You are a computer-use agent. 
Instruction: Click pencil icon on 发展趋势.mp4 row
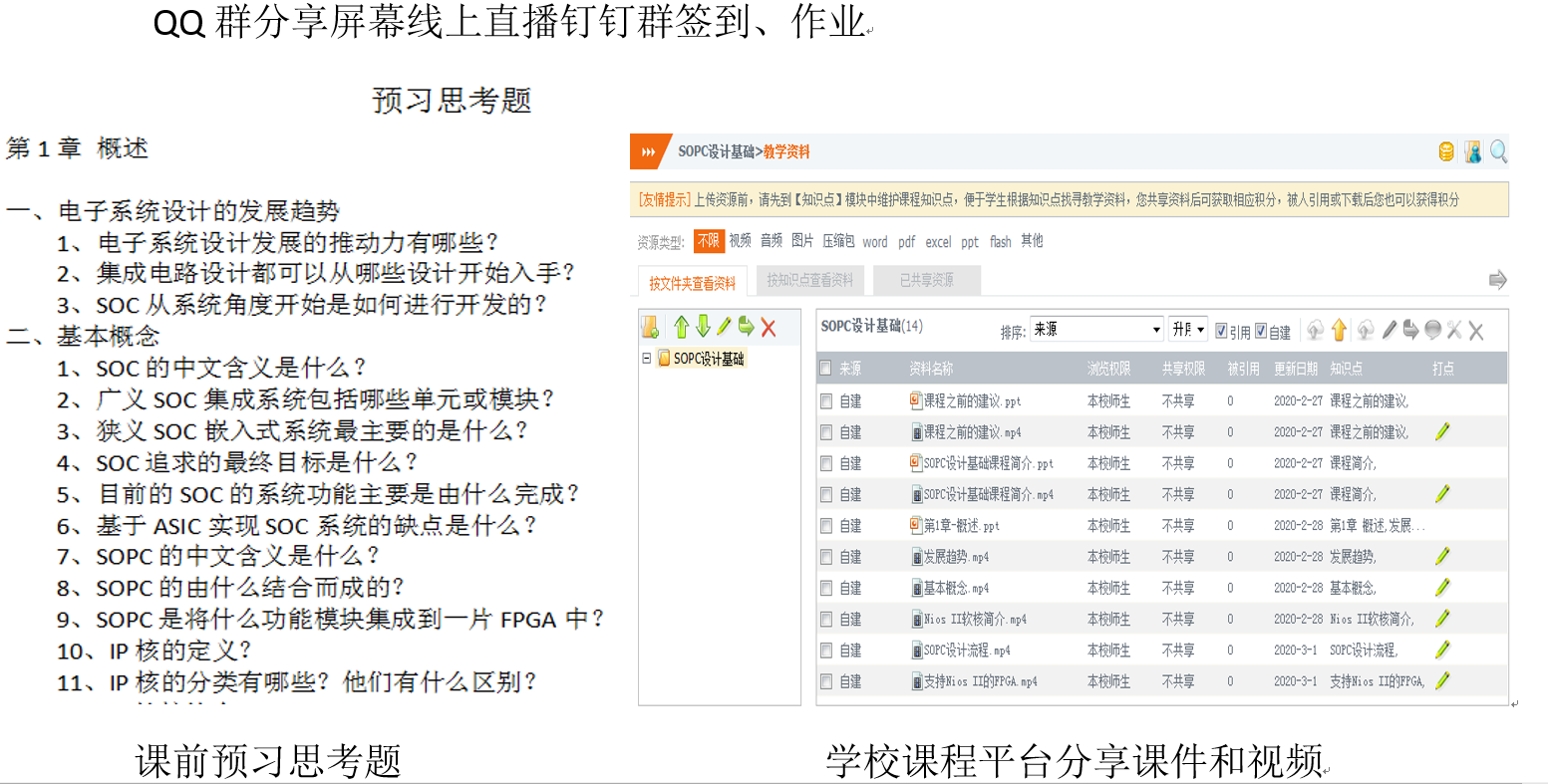tap(1441, 557)
